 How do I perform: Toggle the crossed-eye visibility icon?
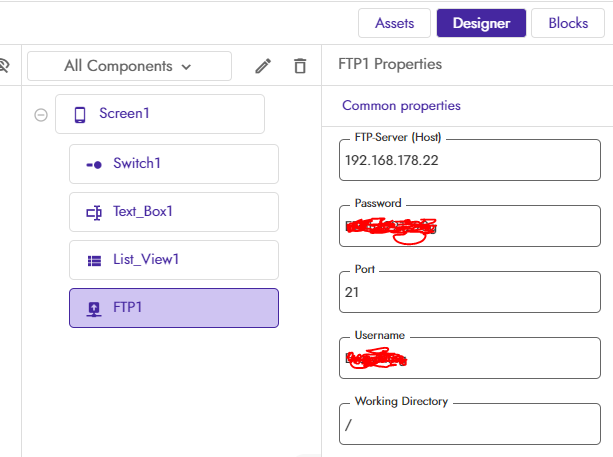[x=3, y=66]
